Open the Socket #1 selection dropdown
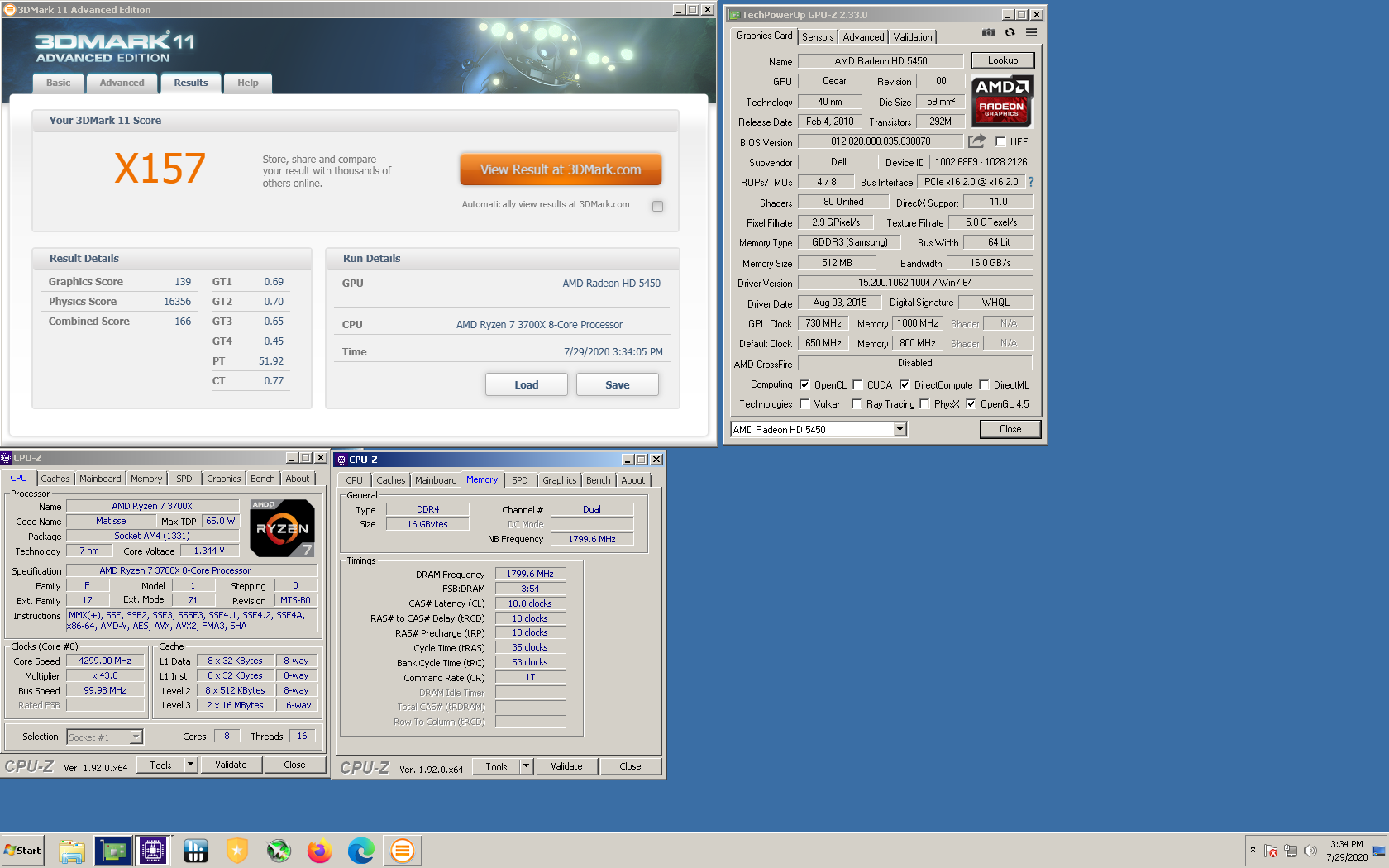The image size is (1389, 868). click(136, 737)
